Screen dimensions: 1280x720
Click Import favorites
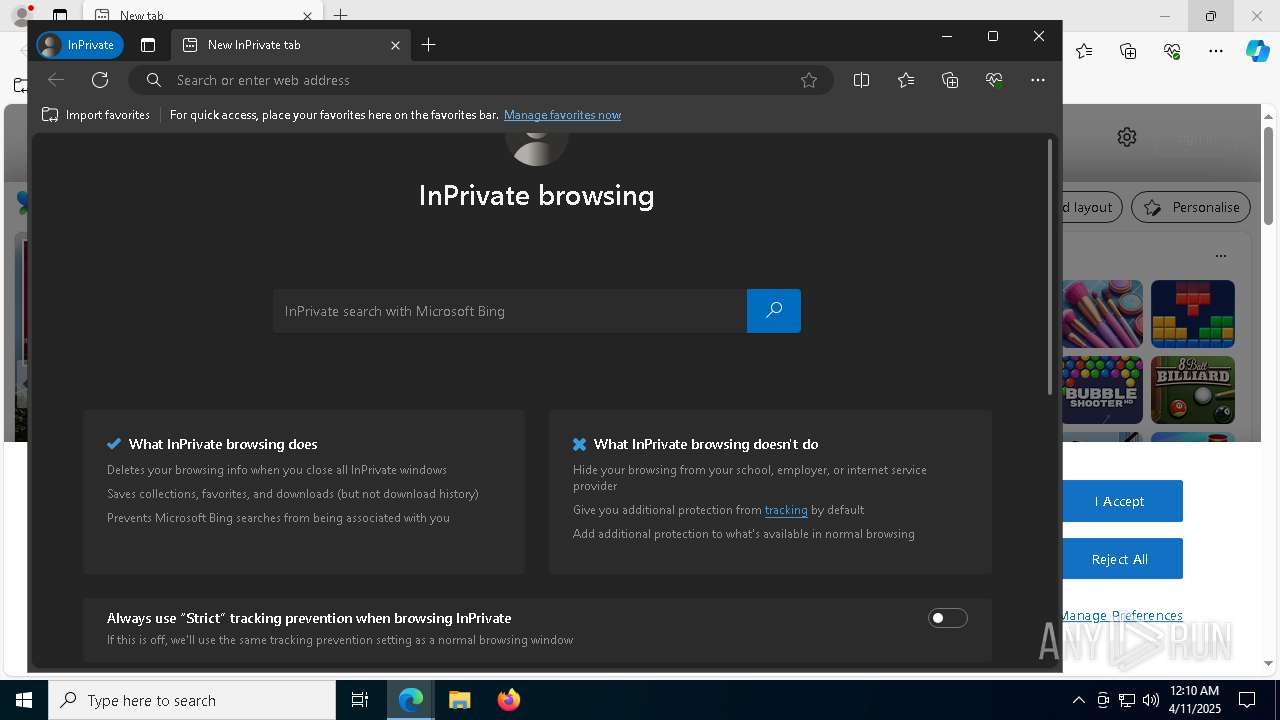coord(96,115)
